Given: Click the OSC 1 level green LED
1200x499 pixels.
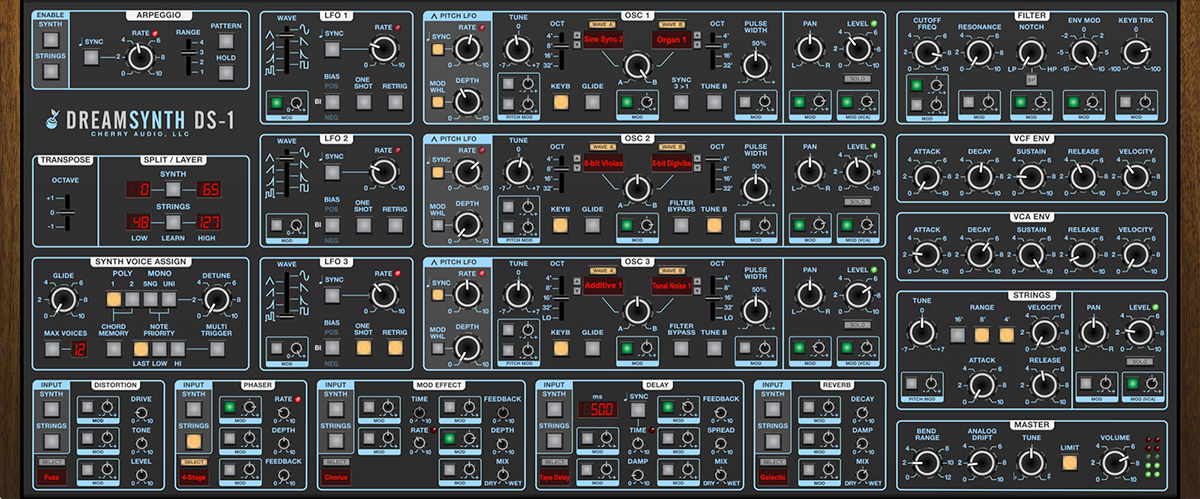Looking at the screenshot, I should [x=873, y=22].
